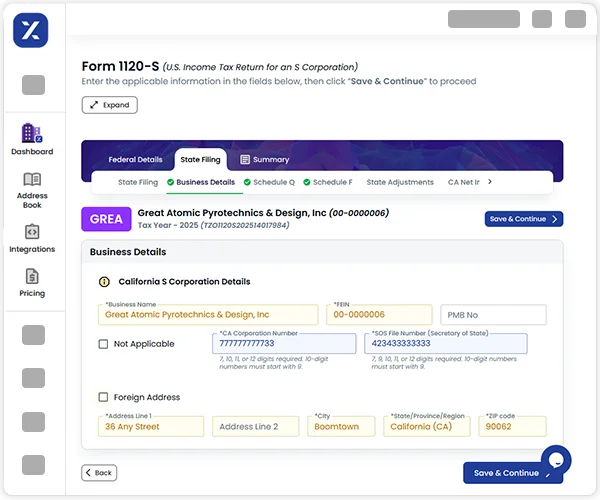Check the Not Applicable checkbox
Viewport: 600px width, 500px height.
coord(103,344)
